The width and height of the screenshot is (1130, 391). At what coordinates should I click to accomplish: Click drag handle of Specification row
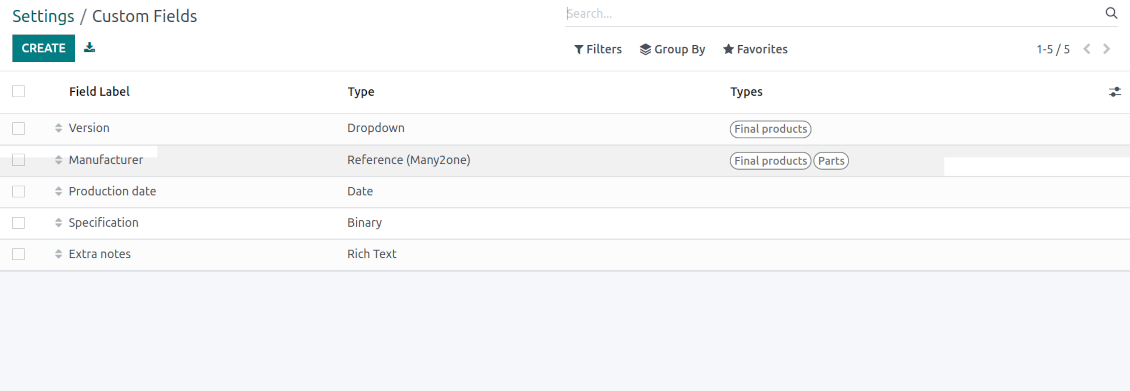coord(58,223)
